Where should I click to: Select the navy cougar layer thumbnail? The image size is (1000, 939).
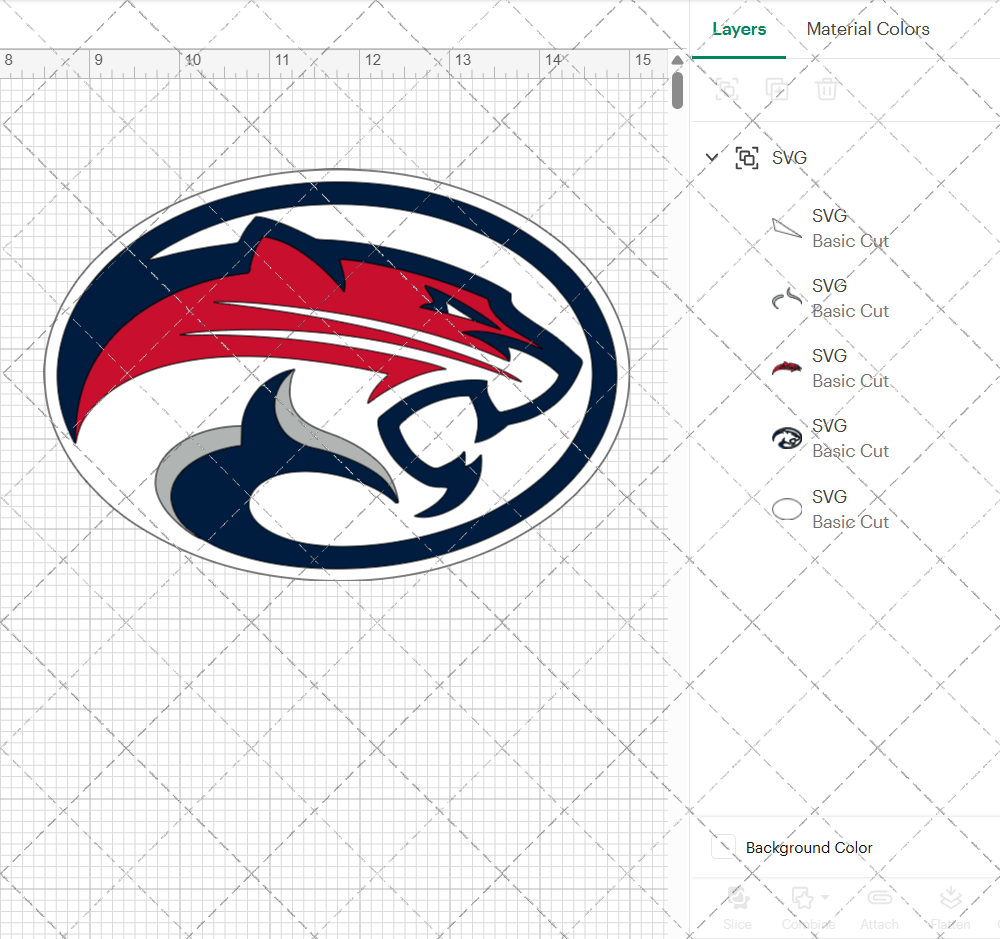point(787,438)
